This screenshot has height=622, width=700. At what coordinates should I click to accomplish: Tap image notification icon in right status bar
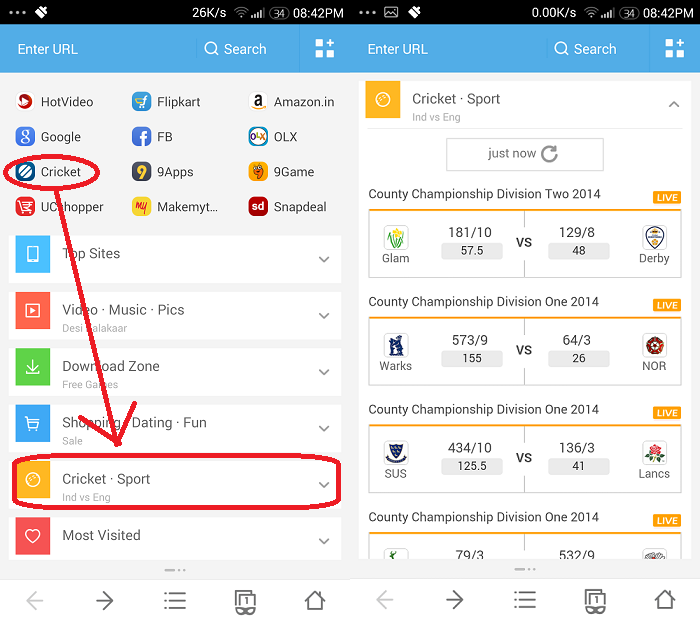click(x=391, y=12)
